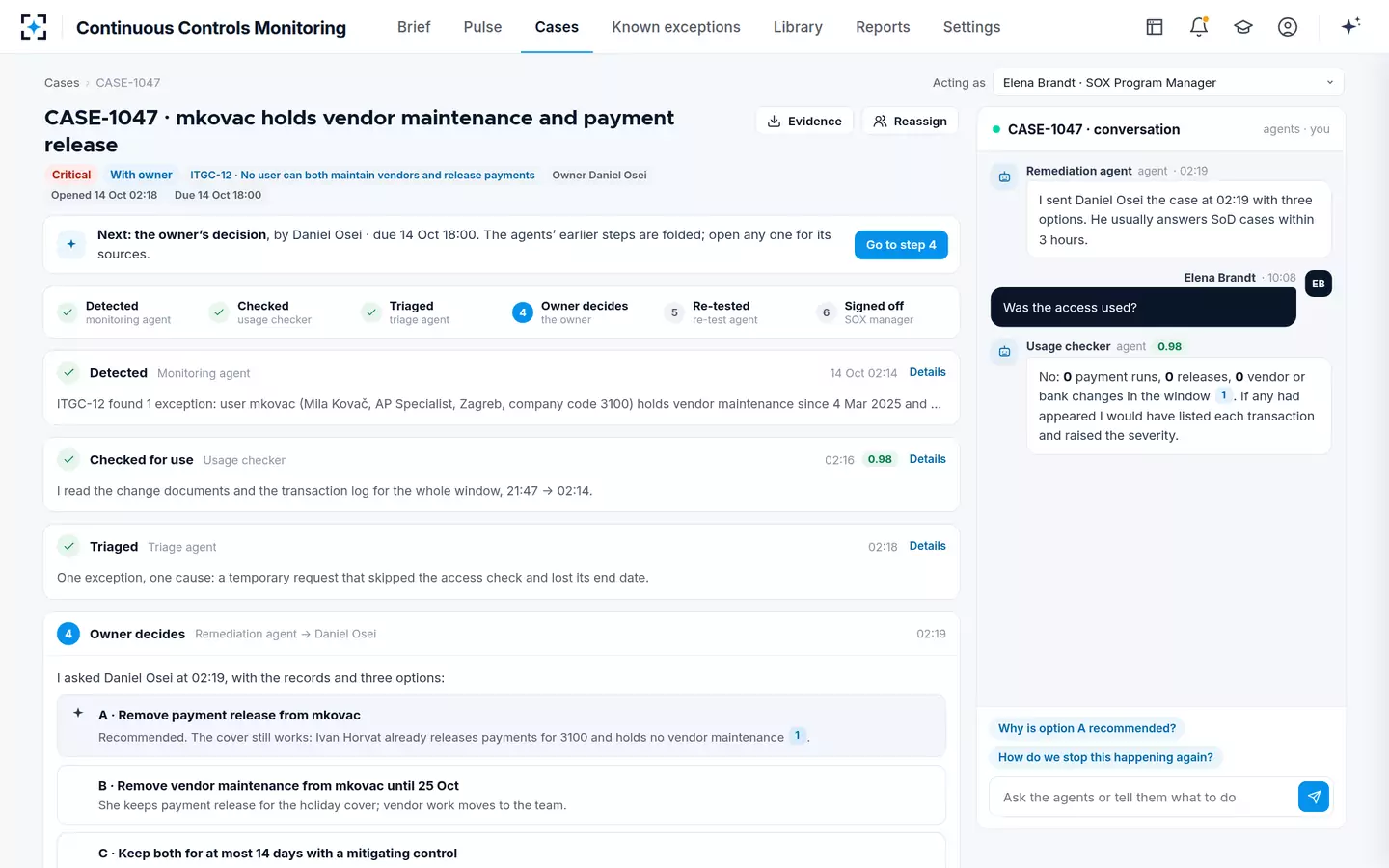Screen dimensions: 1389x868
Task: Click the CASE-1047 conversation title
Action: pyautogui.click(x=1094, y=129)
